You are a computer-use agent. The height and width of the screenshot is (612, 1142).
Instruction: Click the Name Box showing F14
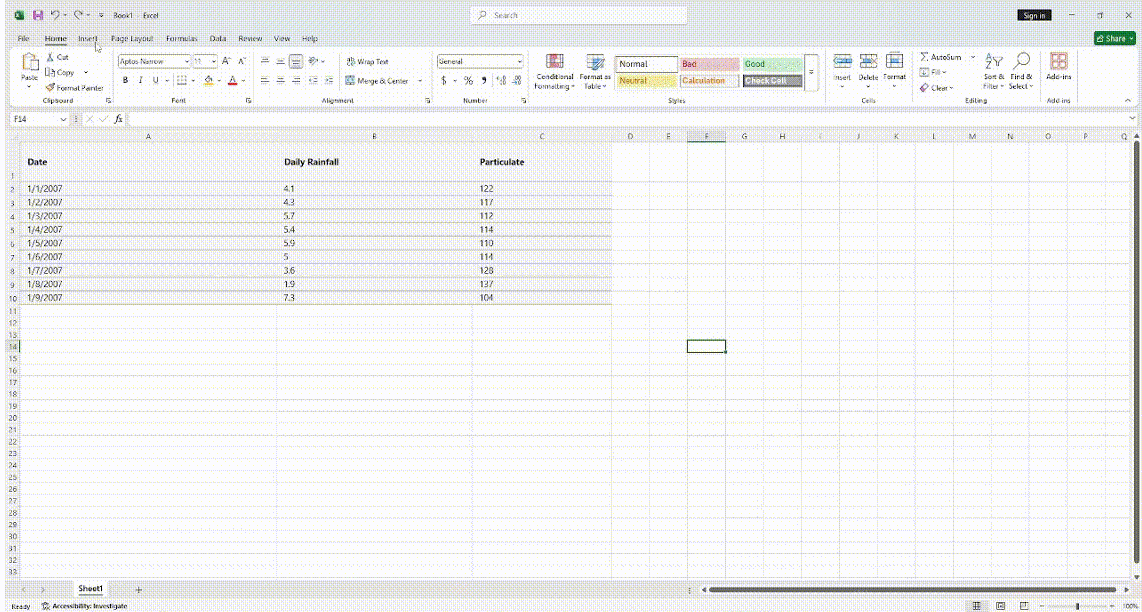pos(35,119)
